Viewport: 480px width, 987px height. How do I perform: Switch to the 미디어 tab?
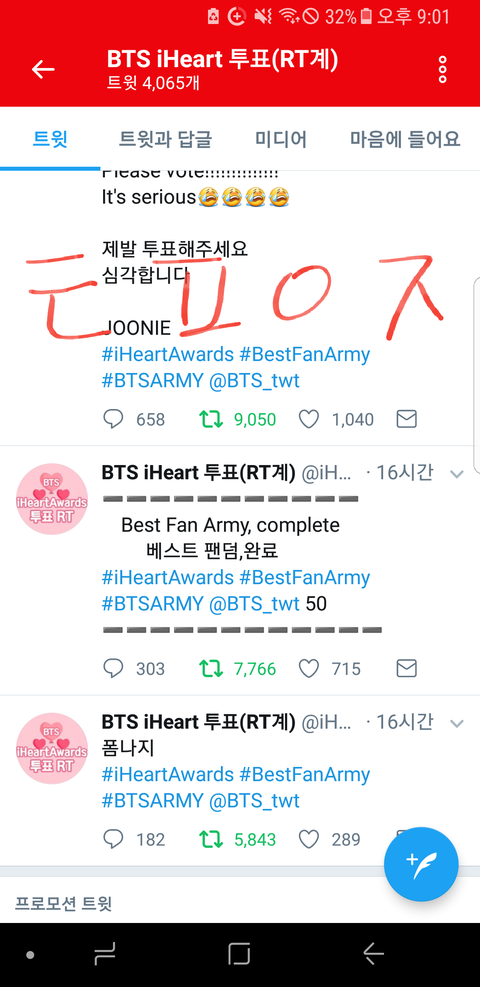click(x=281, y=138)
